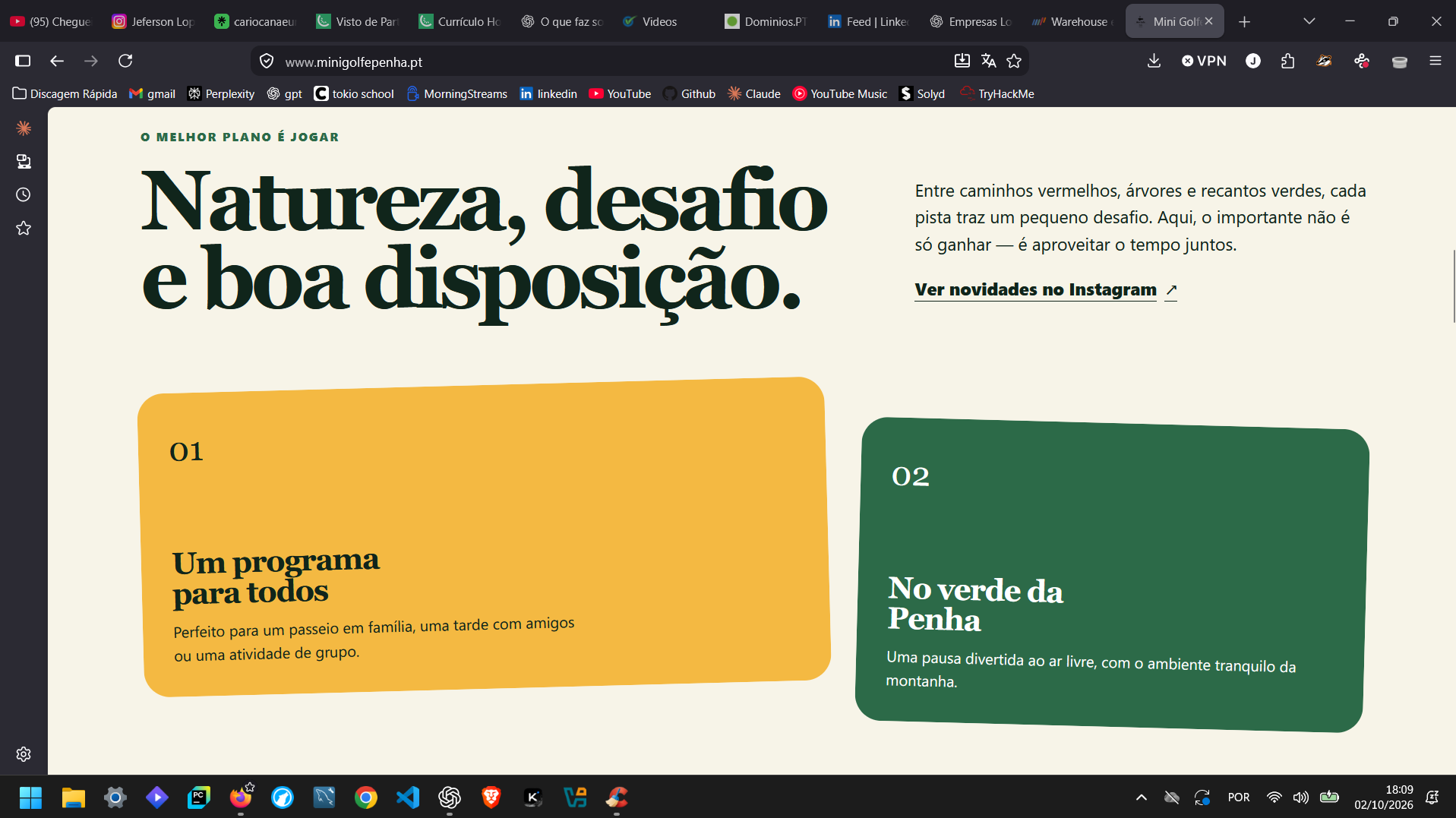Open Google Chrome from the taskbar
Viewport: 1456px width, 818px height.
pyautogui.click(x=365, y=797)
